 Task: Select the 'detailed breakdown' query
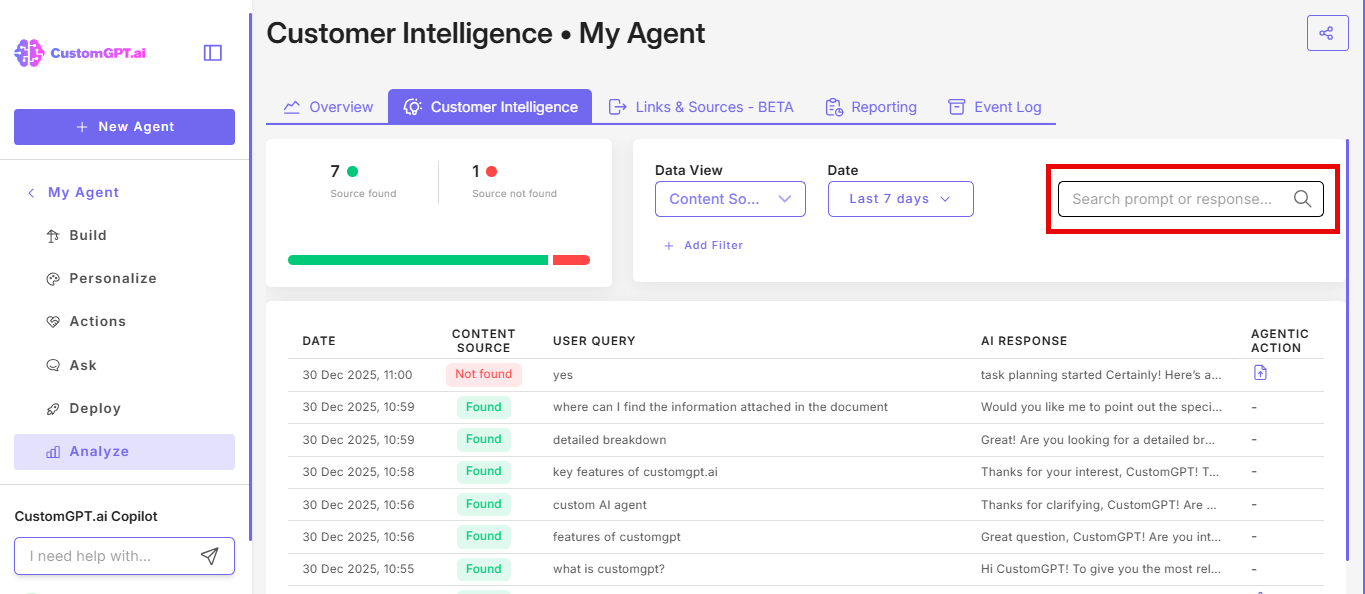[609, 440]
